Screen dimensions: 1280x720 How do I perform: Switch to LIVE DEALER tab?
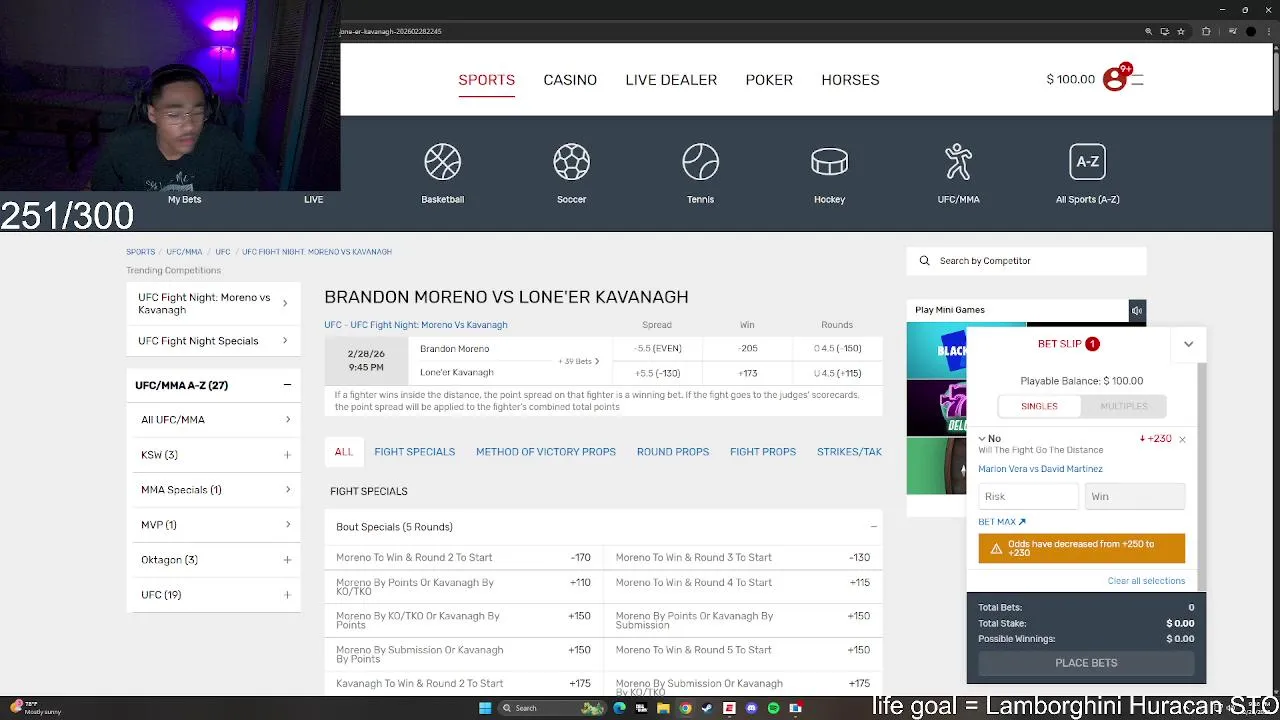(x=671, y=80)
